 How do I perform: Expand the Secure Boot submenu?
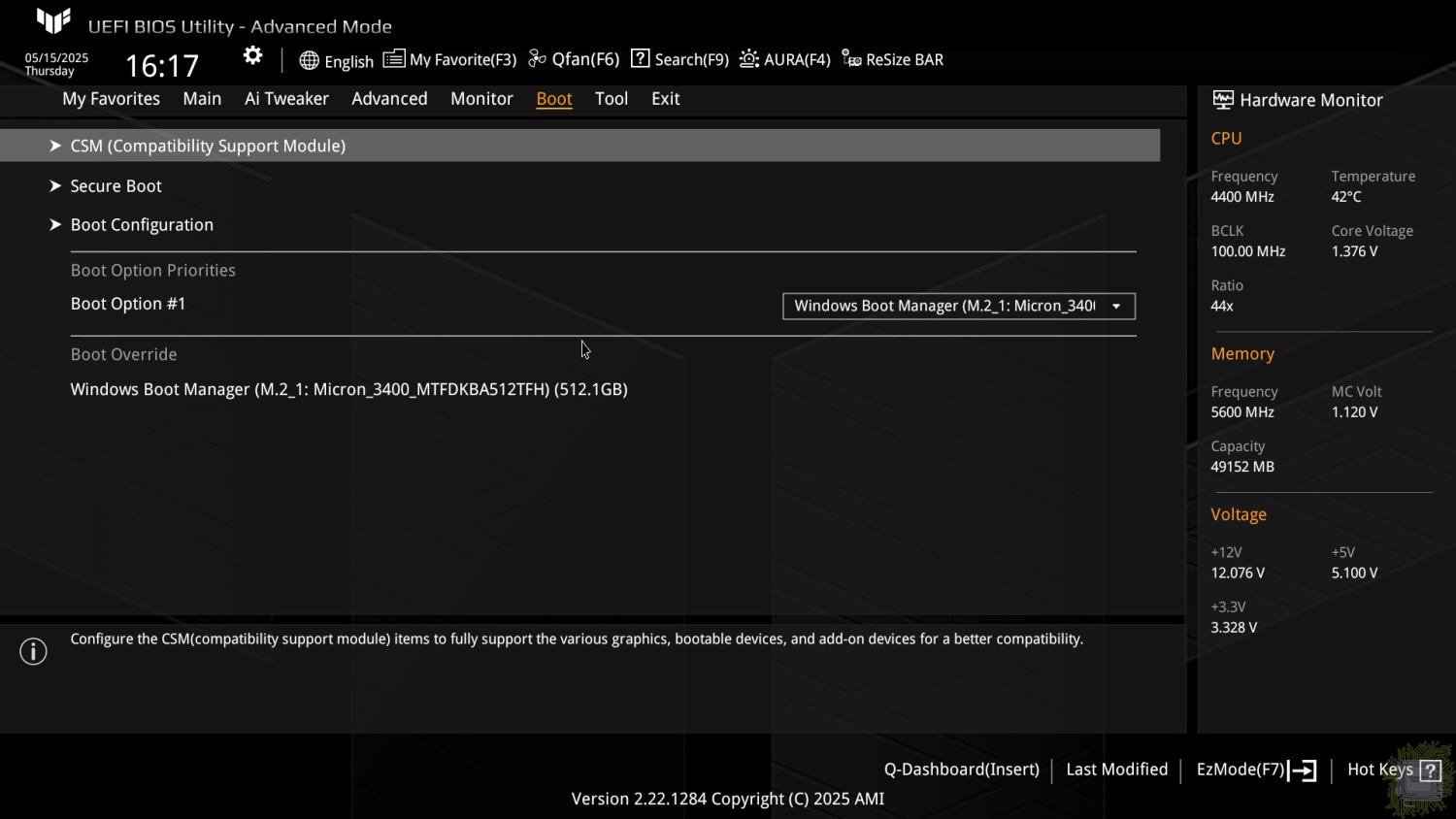116,186
